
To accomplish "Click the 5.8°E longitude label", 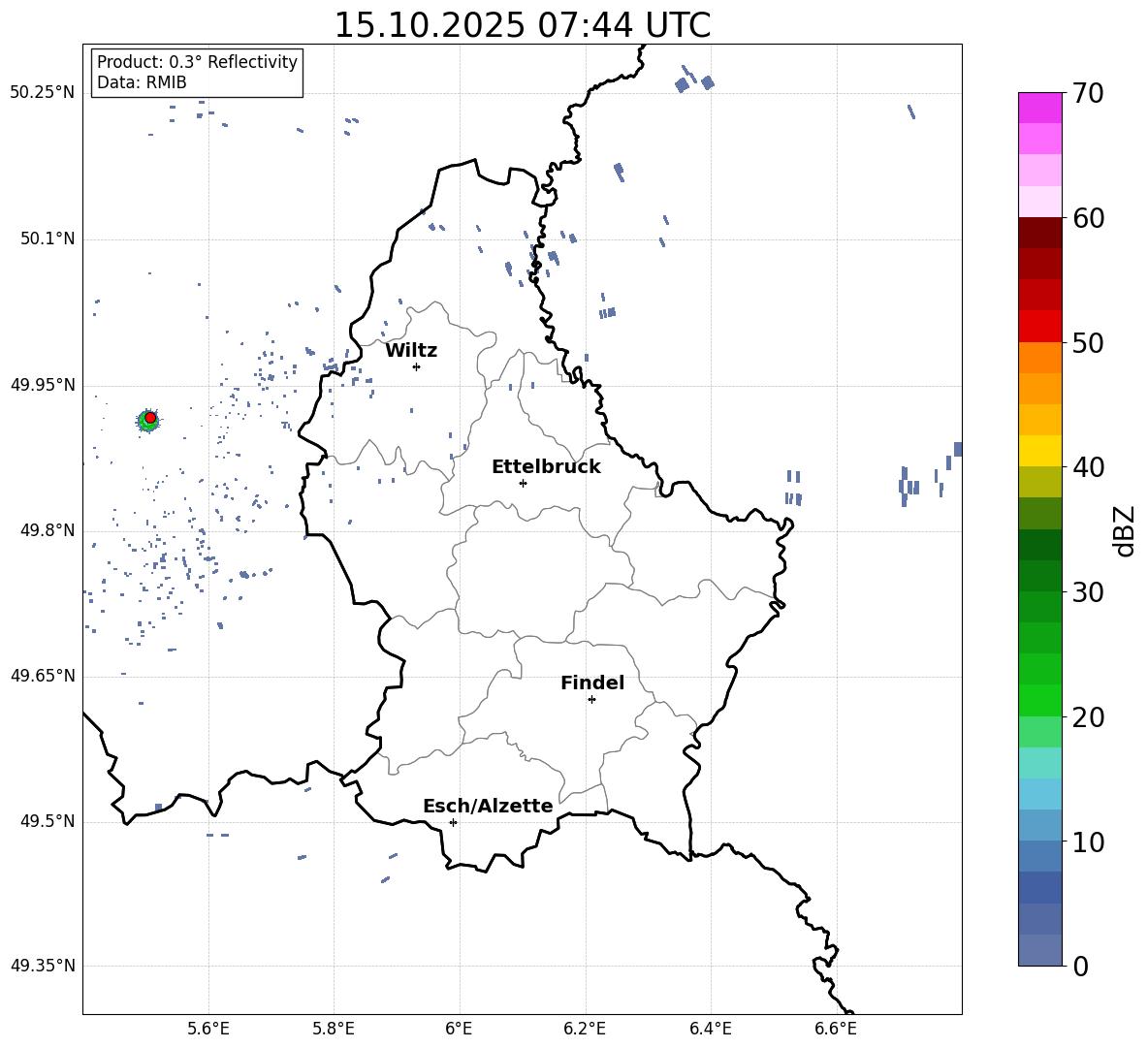I will pyautogui.click(x=334, y=1029).
